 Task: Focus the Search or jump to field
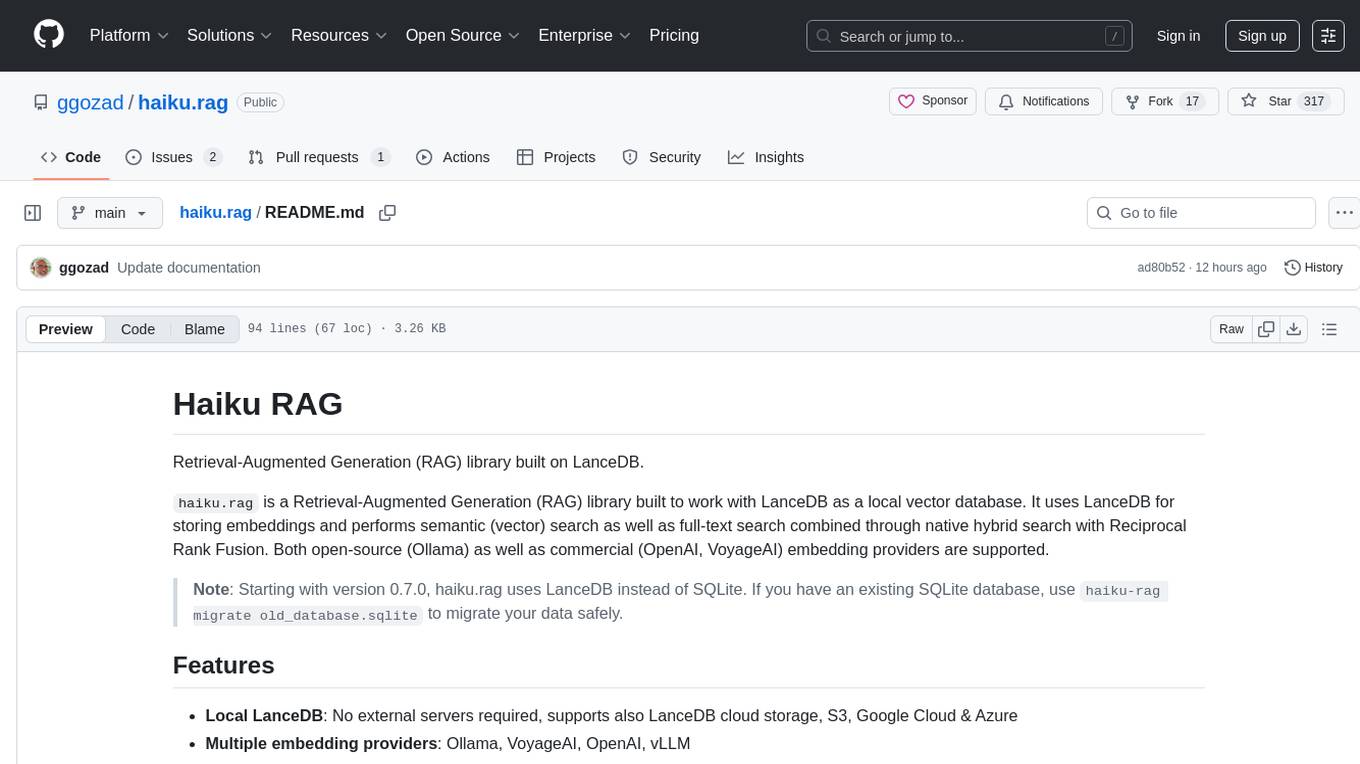[x=969, y=36]
